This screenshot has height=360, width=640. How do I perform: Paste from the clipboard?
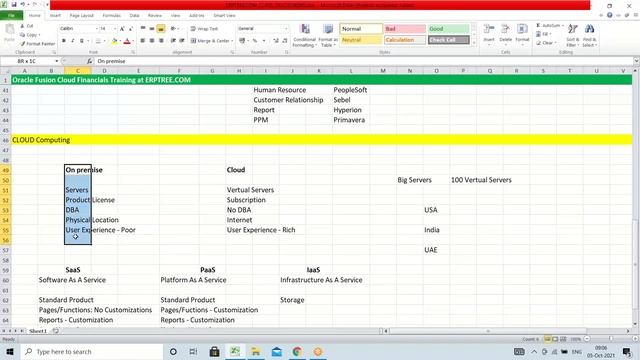[9, 33]
